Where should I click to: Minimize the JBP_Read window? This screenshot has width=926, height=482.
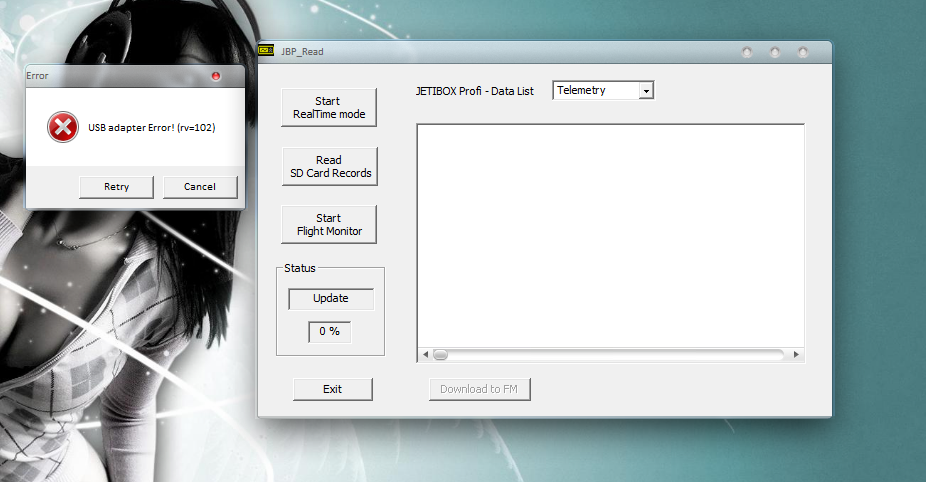747,52
